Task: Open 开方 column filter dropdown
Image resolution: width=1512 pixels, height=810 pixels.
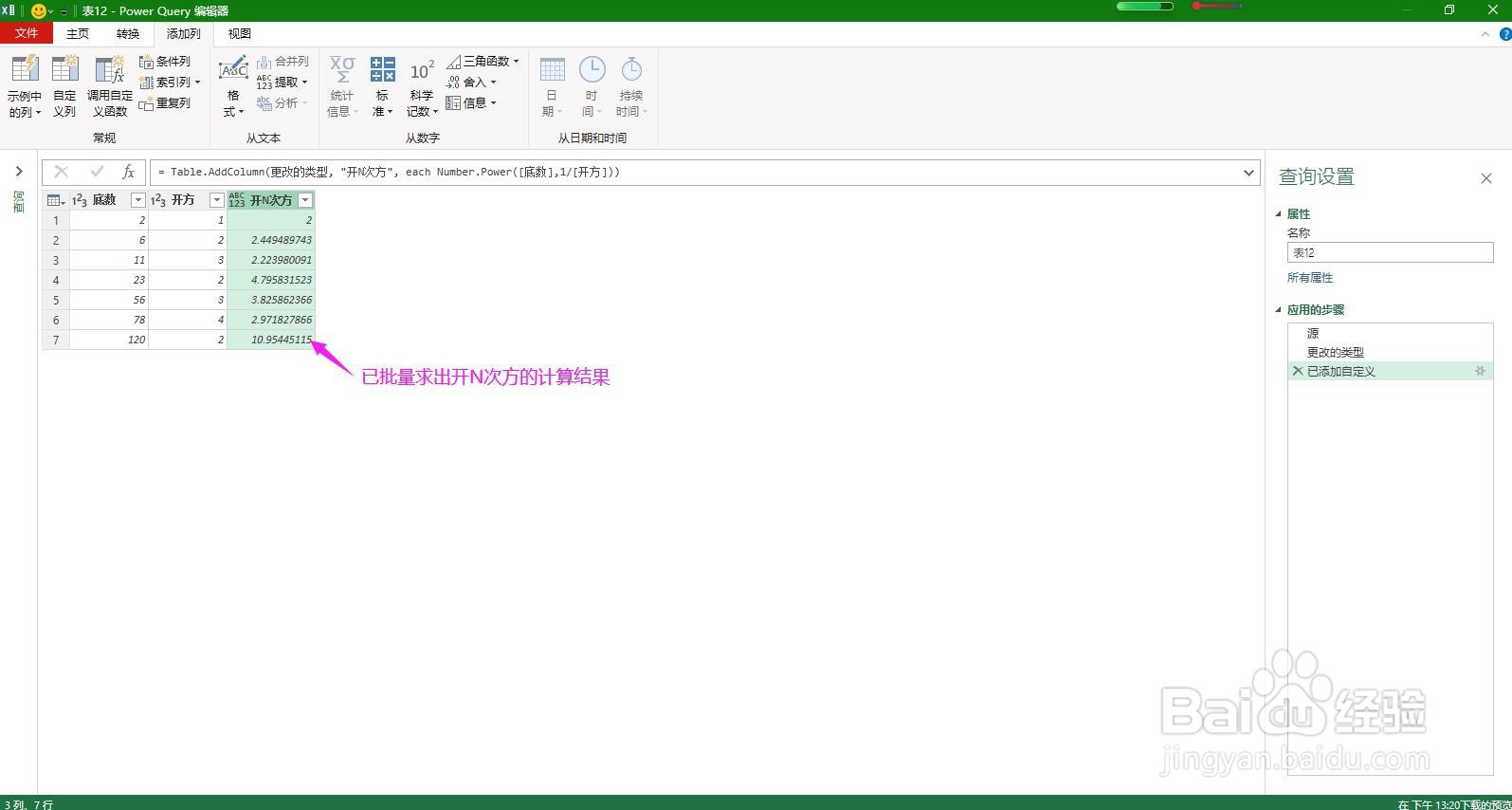Action: coord(217,200)
